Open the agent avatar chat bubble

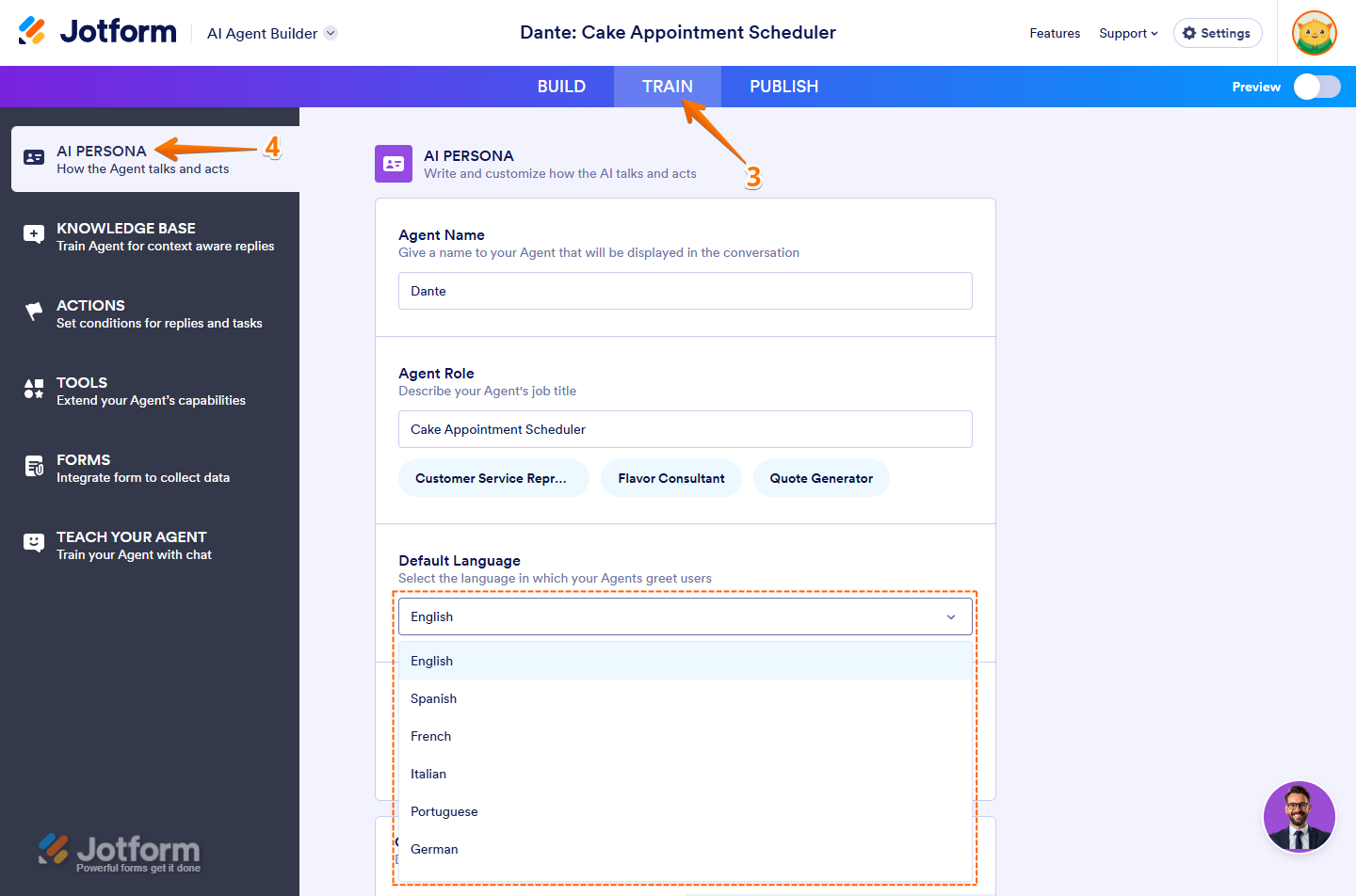[x=1299, y=816]
